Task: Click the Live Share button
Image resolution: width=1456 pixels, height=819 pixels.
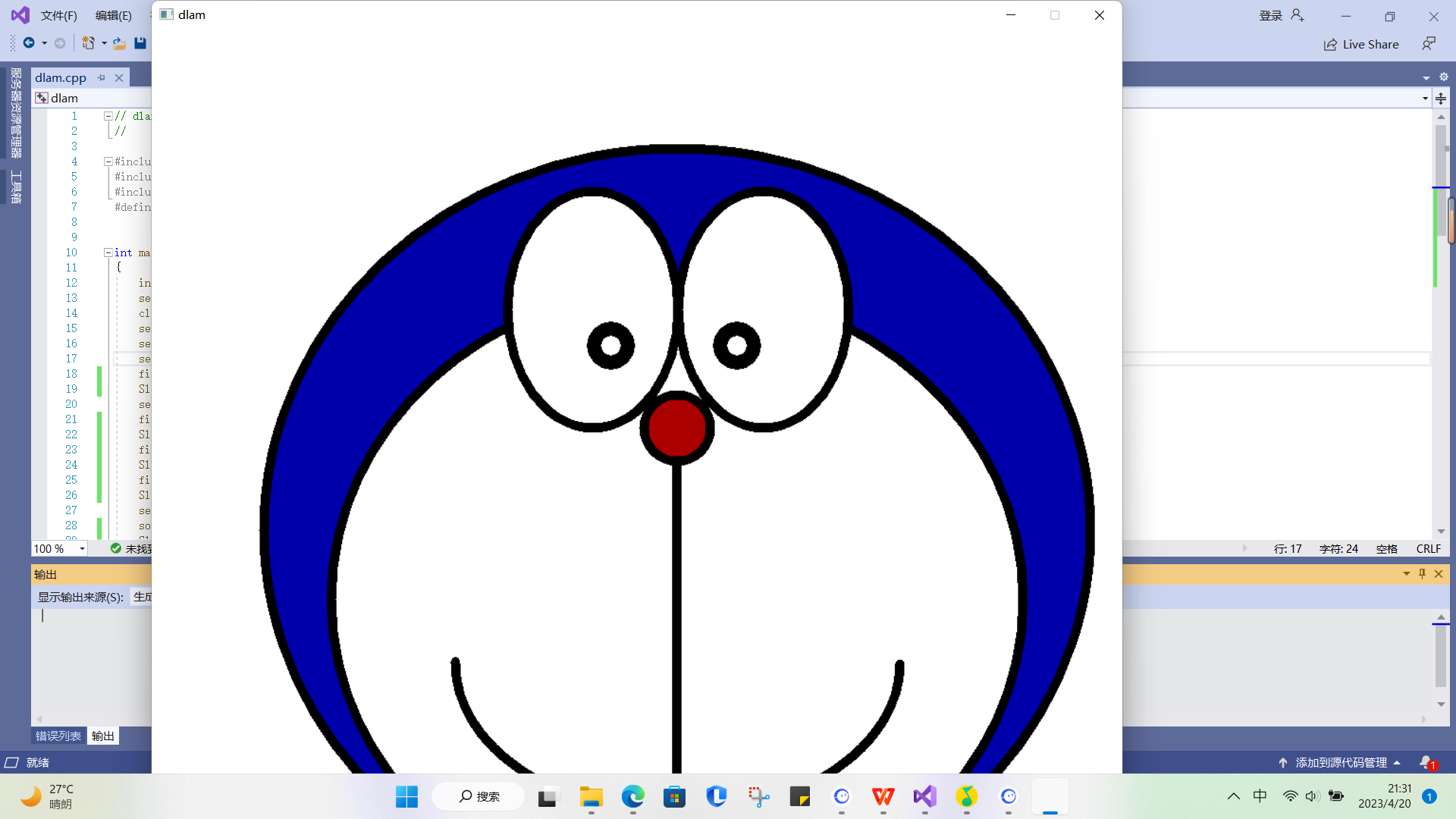Action: [x=1361, y=45]
